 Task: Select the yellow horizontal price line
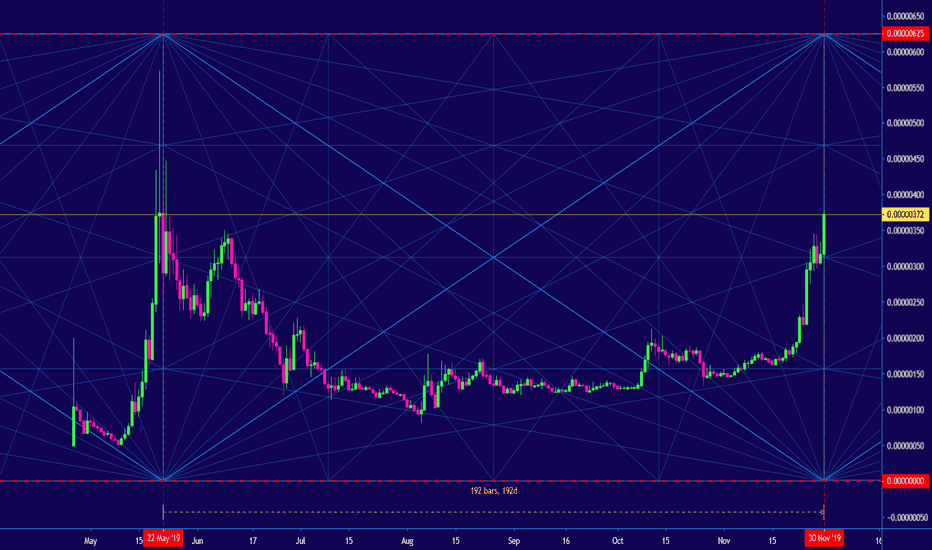coord(440,214)
